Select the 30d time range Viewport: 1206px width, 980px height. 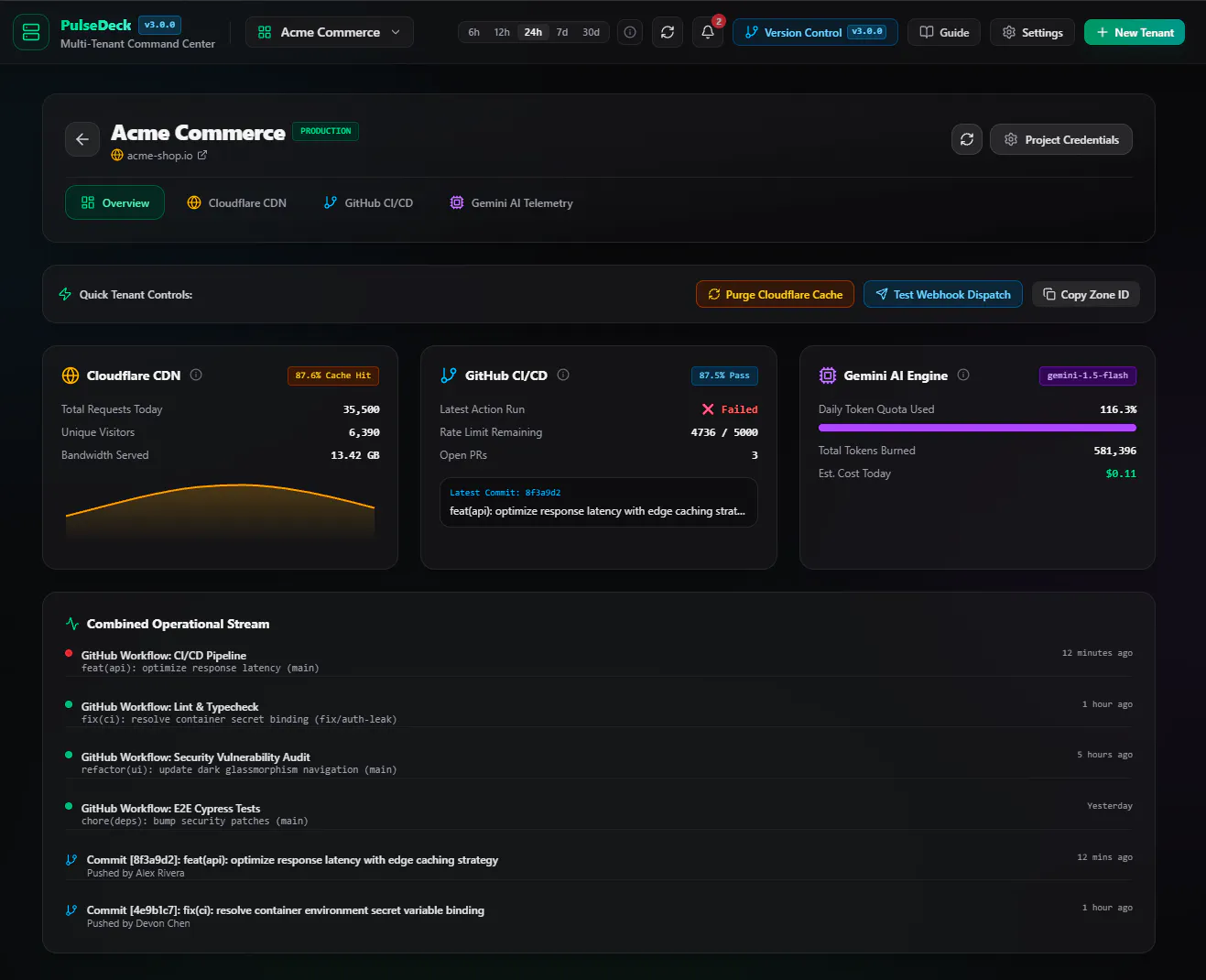click(x=592, y=32)
